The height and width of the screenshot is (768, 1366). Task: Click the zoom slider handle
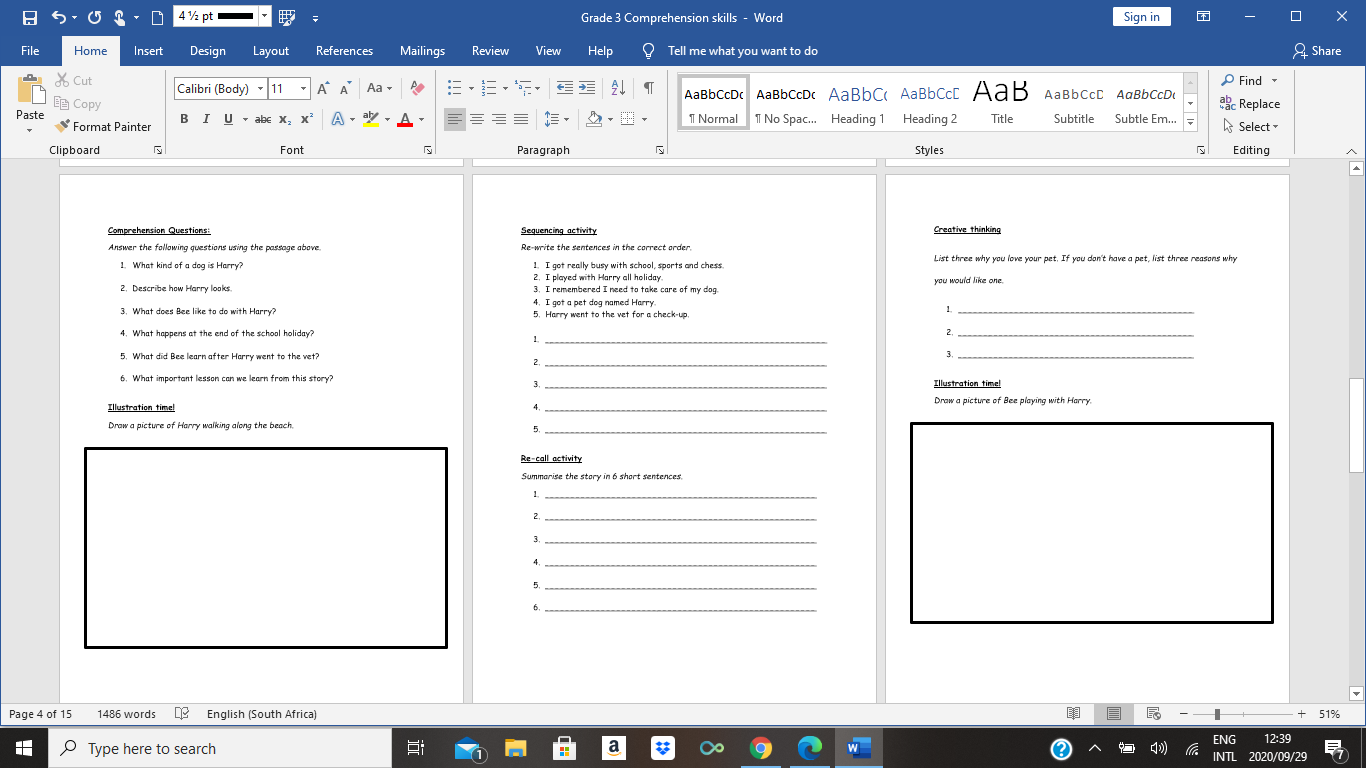click(1217, 714)
